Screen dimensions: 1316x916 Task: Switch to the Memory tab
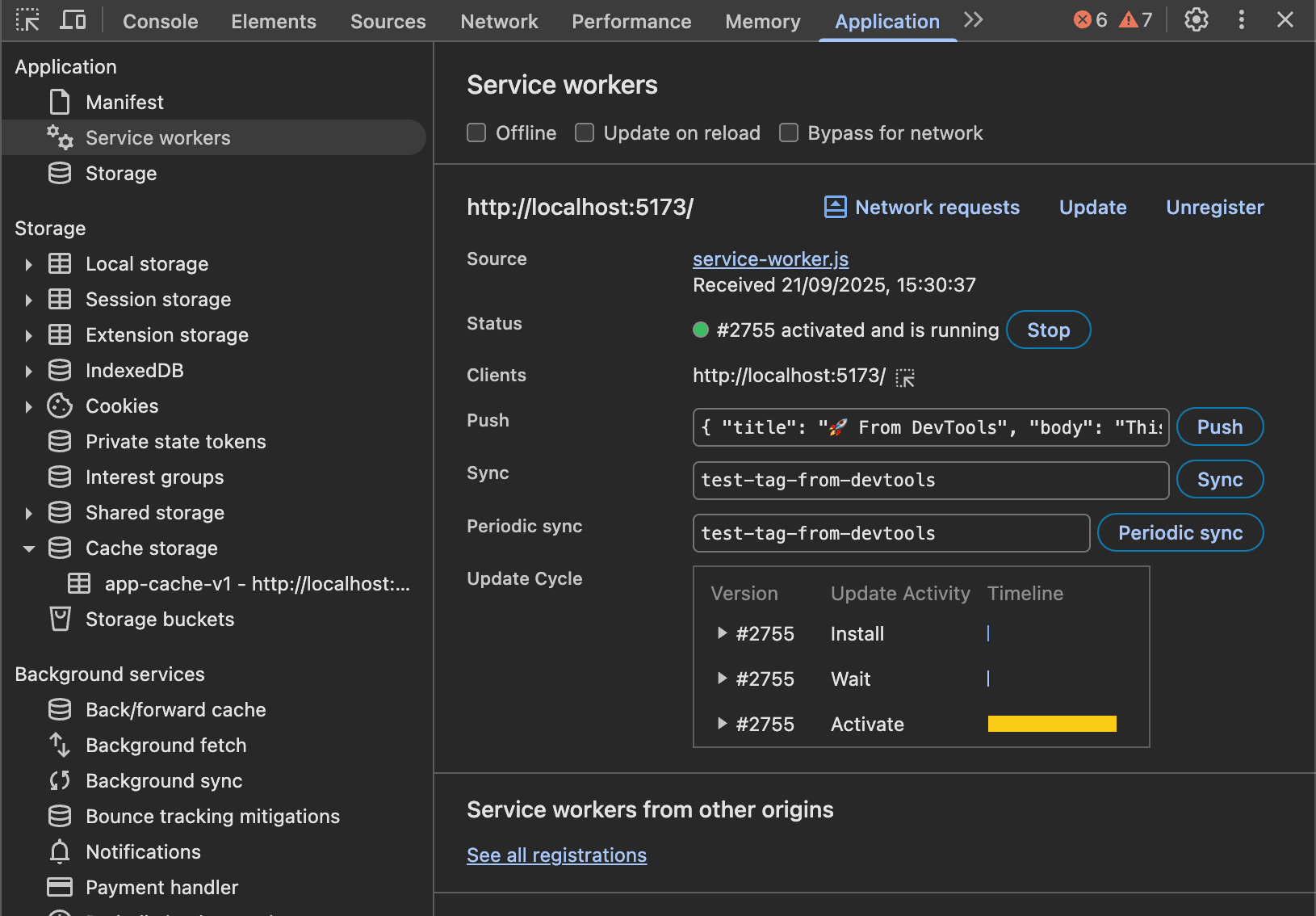(x=763, y=22)
